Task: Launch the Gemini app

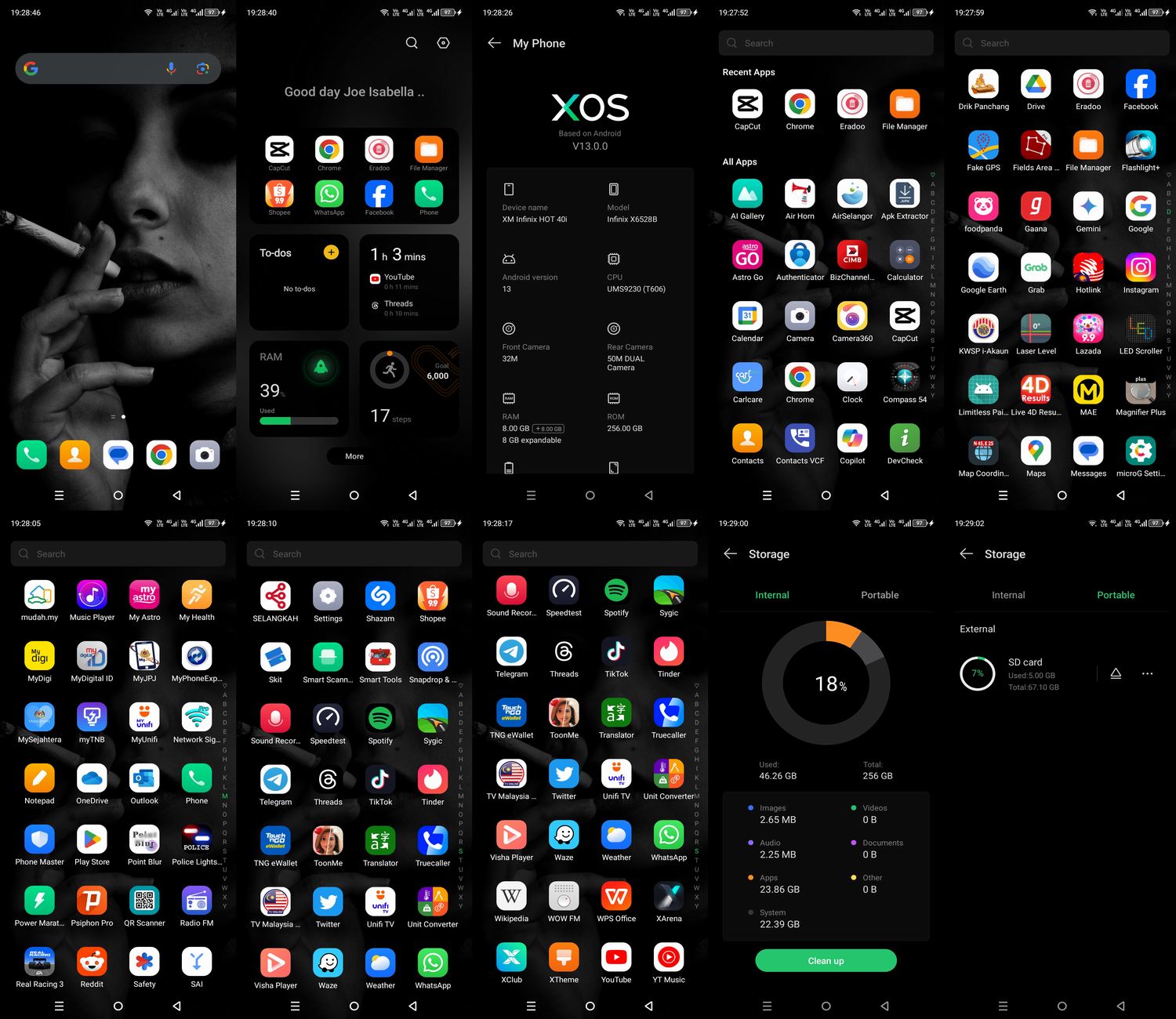Action: pos(1088,206)
